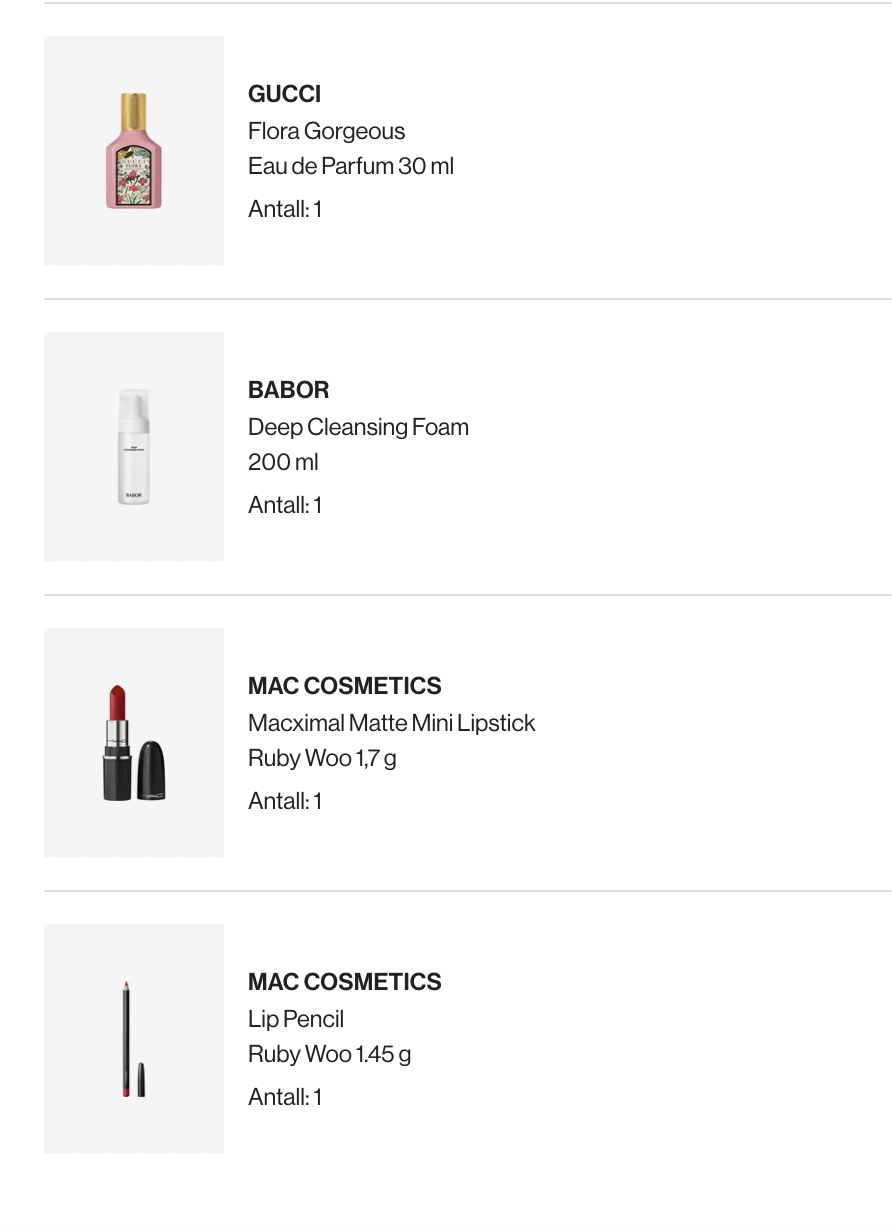This screenshot has height=1232, width=892.
Task: Select MAC COSMETICS heading above Macximal lipstick
Action: 345,686
